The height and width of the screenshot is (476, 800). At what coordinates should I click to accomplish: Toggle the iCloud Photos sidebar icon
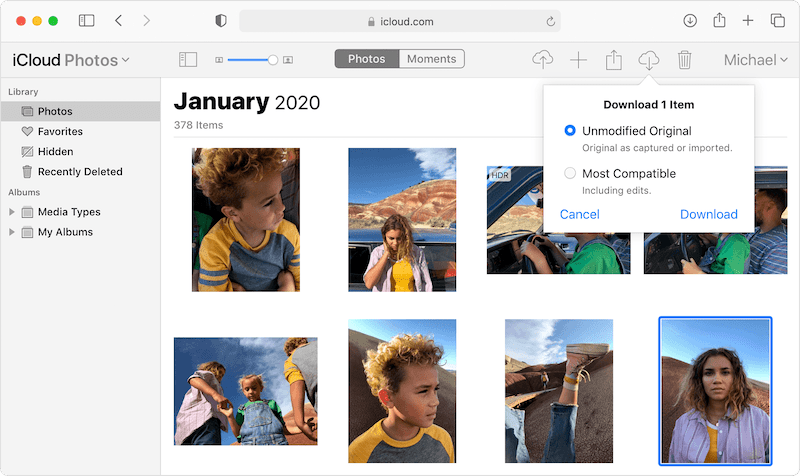click(188, 60)
